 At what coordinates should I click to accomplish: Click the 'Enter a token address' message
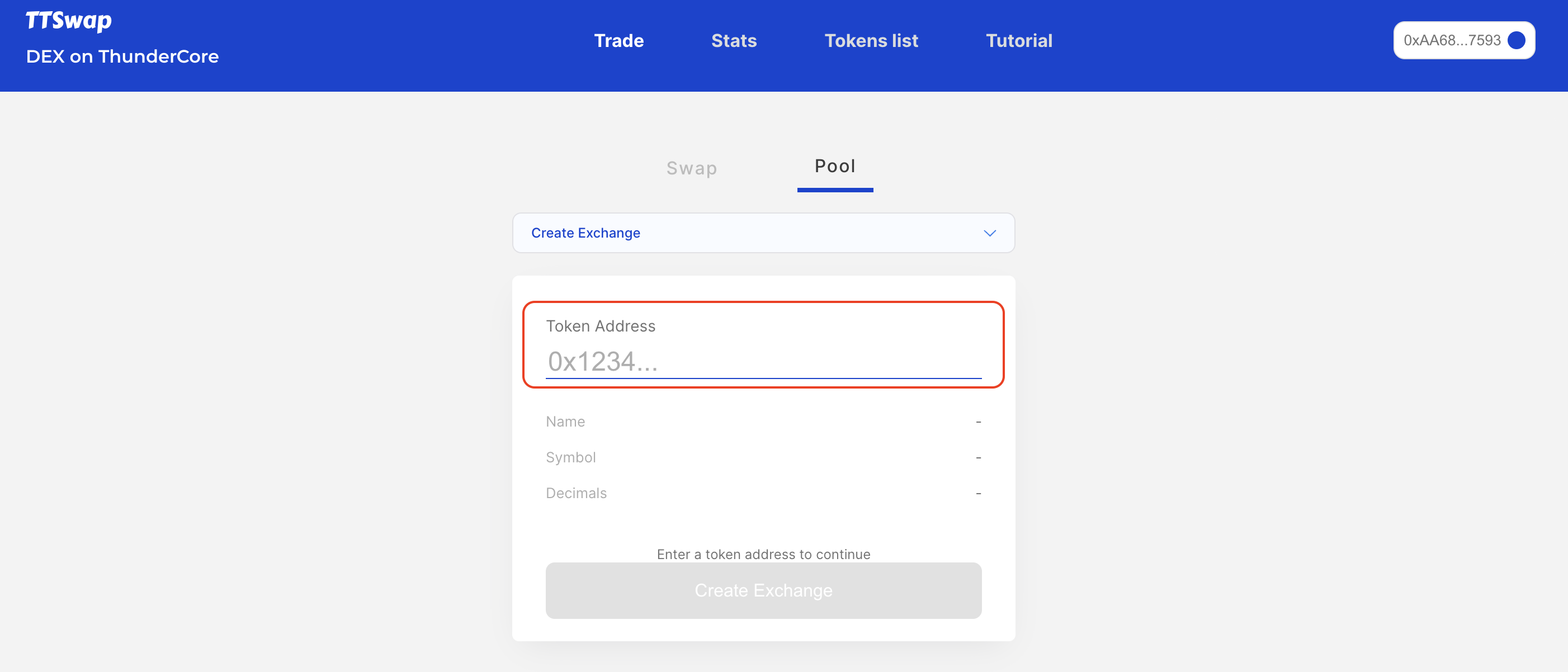[x=763, y=554]
